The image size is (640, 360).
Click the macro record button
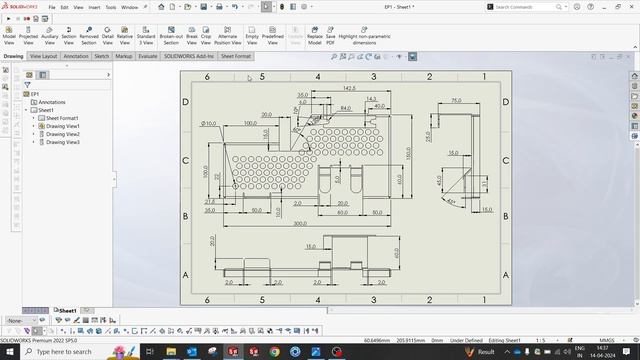[x=27, y=19]
